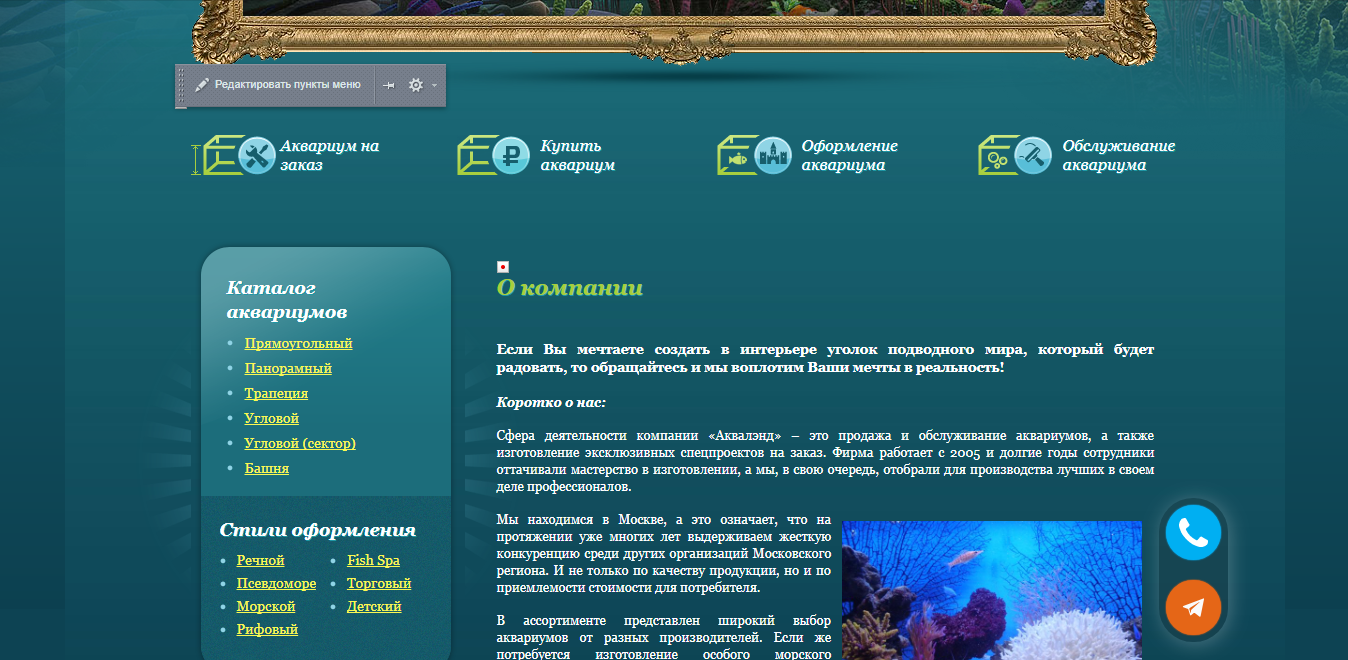Open the Башня catalog link
Viewport: 1348px width, 660px height.
[267, 468]
